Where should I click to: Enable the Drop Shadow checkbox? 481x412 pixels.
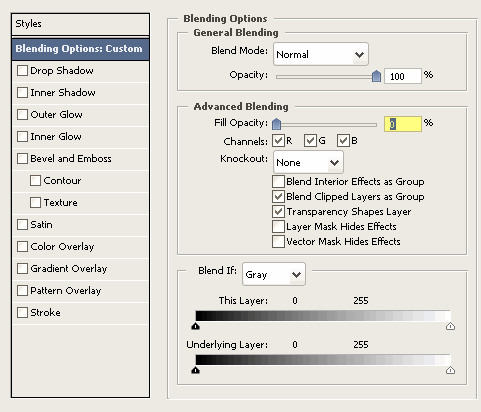(22, 71)
